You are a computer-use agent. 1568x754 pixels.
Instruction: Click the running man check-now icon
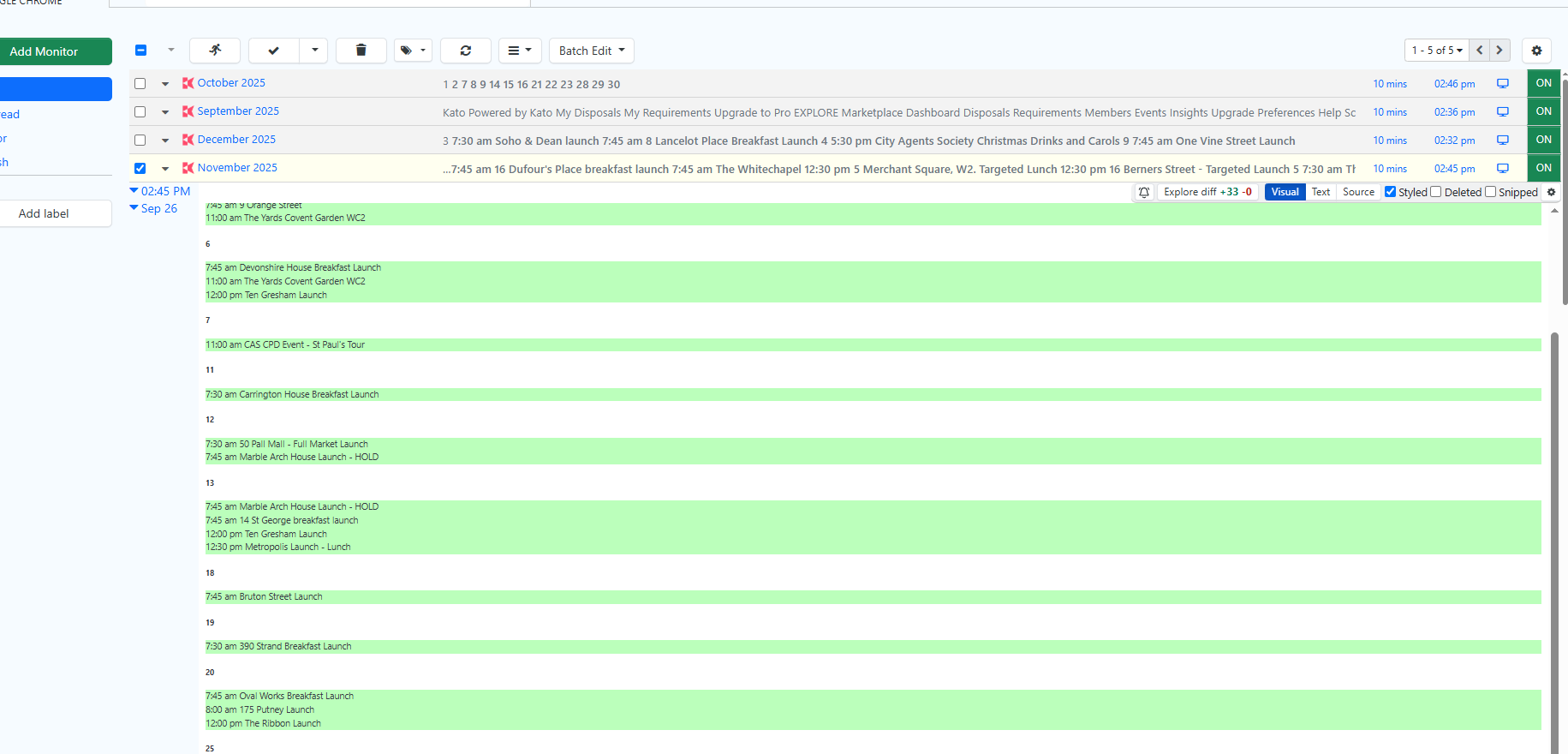[x=215, y=51]
